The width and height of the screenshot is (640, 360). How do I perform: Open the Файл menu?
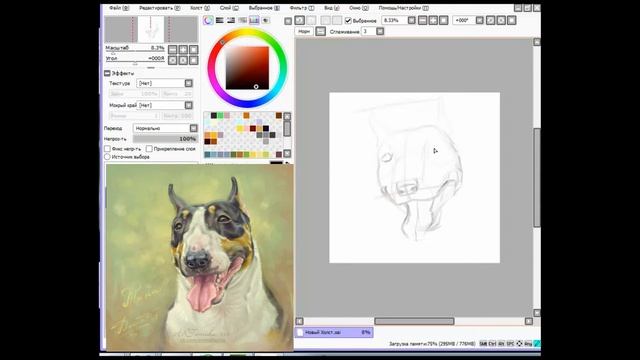tap(119, 8)
